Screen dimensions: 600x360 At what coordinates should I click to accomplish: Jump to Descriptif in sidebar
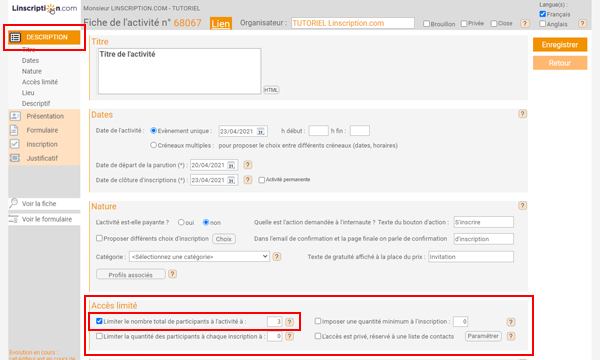pos(36,103)
